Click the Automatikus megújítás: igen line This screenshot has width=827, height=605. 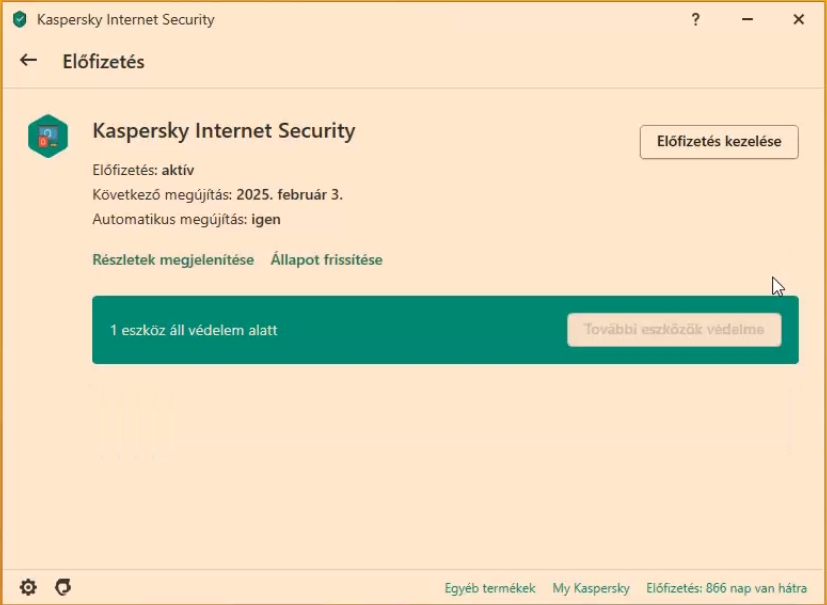pyautogui.click(x=186, y=219)
